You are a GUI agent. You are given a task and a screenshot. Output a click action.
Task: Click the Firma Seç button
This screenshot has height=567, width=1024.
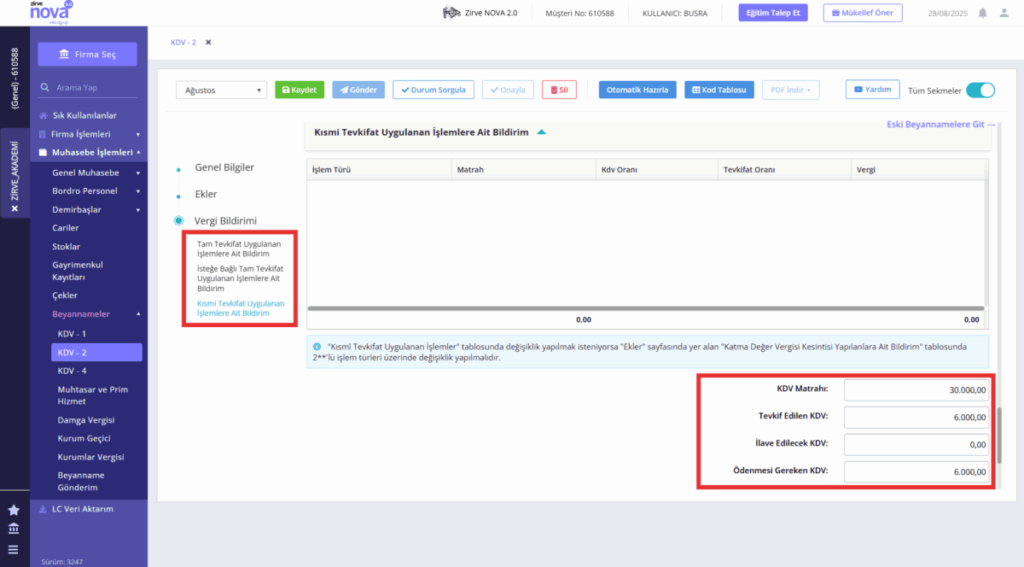coord(88,54)
